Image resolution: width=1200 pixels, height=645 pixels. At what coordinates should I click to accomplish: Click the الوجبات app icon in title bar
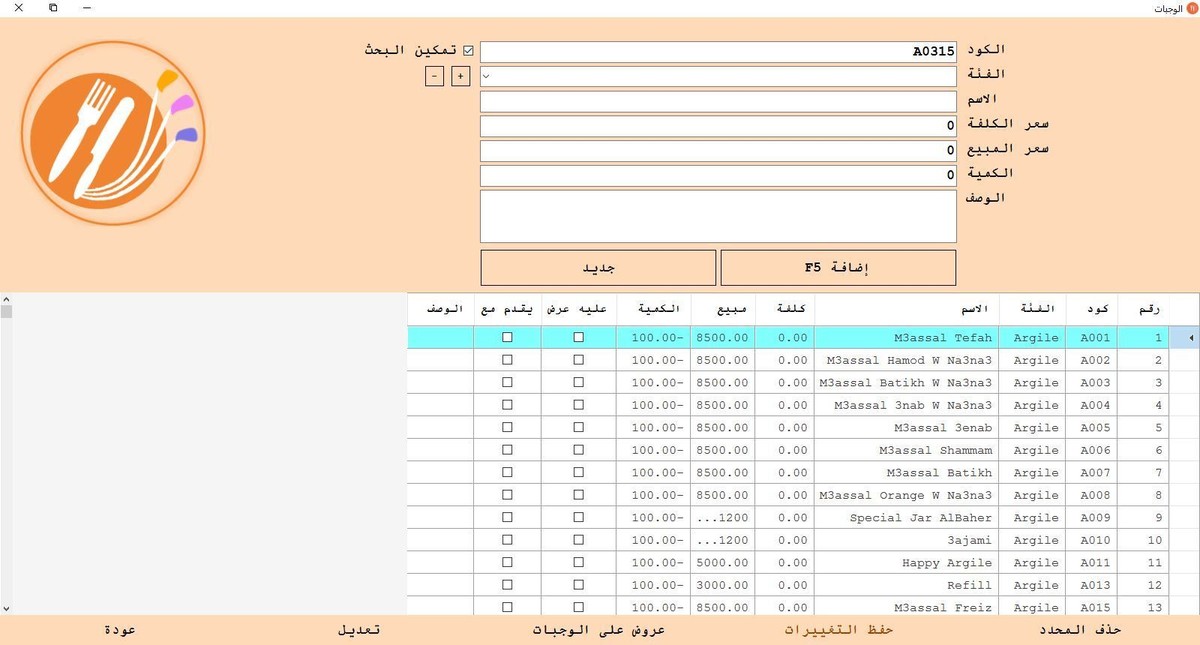(x=1189, y=7)
